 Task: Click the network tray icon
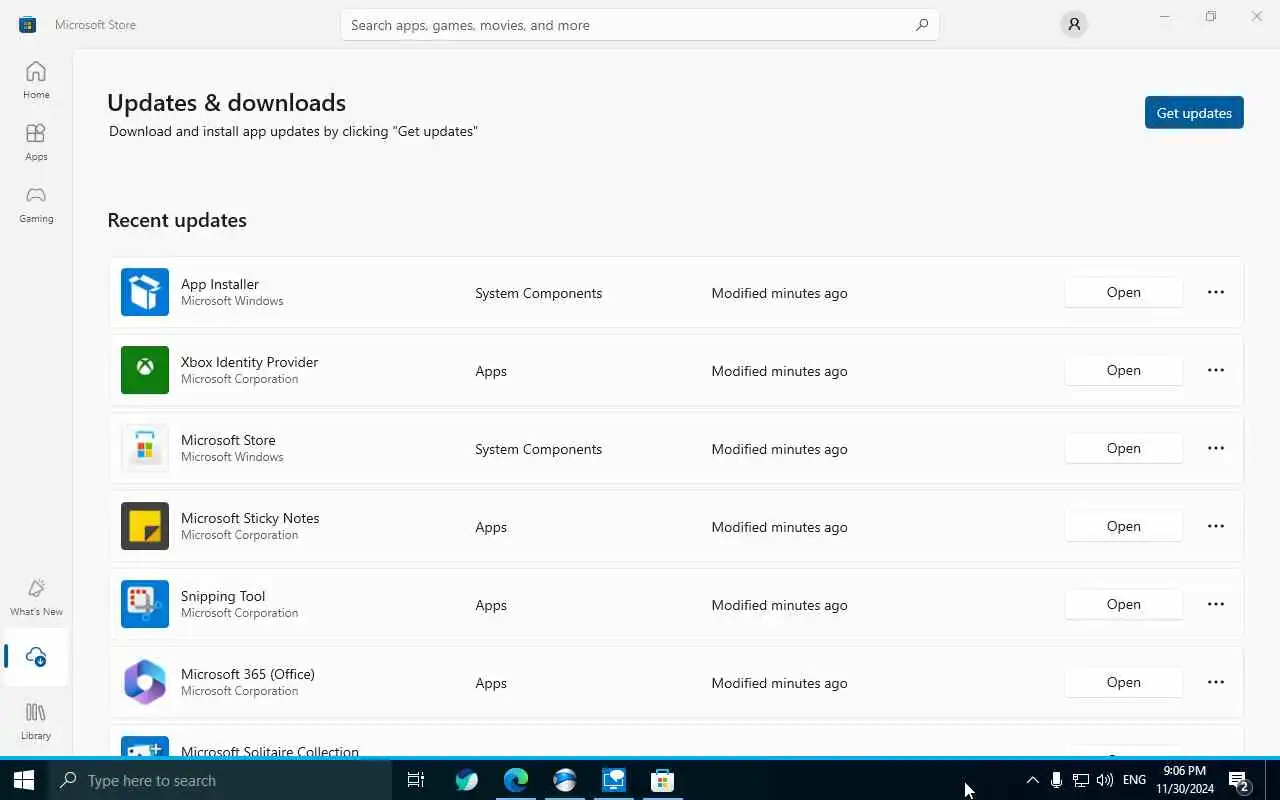pos(1081,780)
